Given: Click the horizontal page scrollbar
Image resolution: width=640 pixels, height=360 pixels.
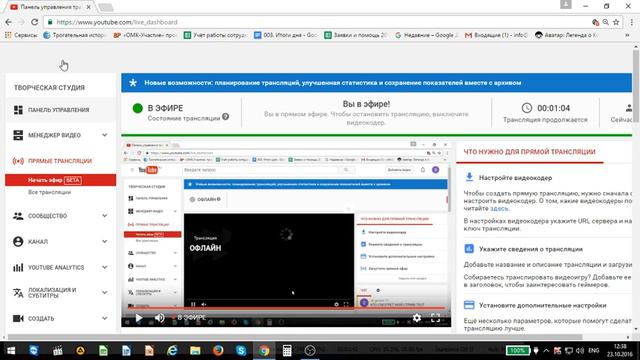Looking at the screenshot, I should (x=294, y=337).
